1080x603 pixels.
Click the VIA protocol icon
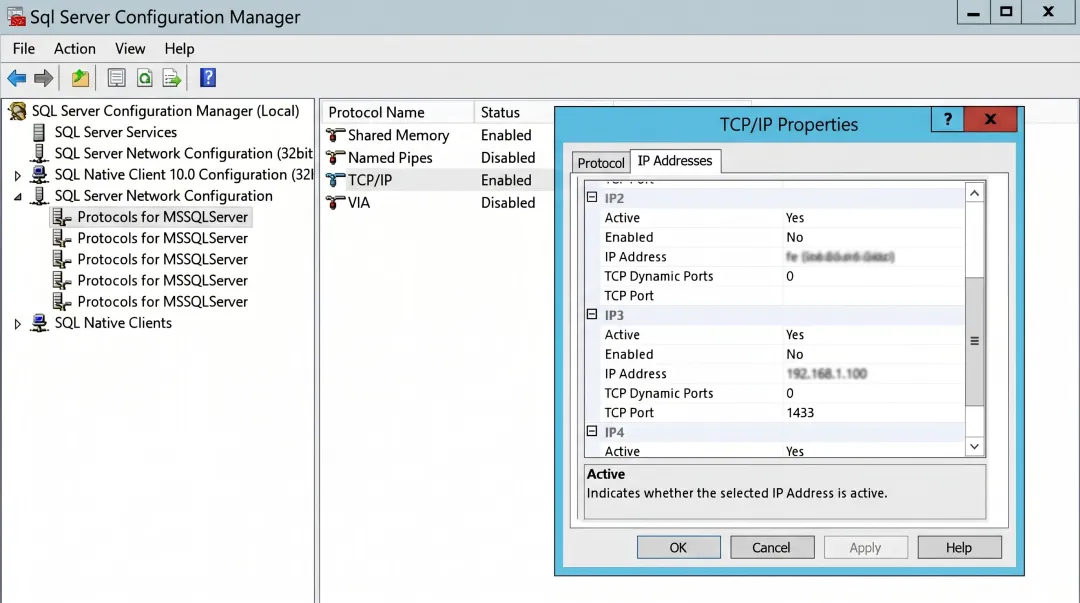335,203
